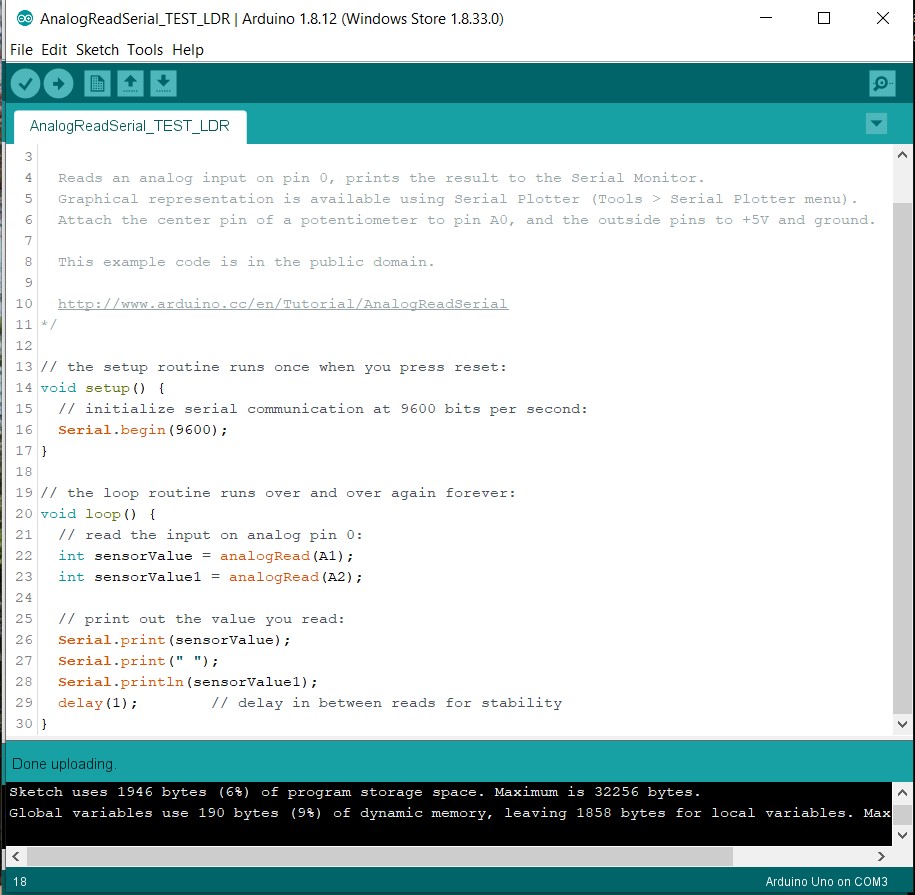Click console line 'Sketch uses 1946 bytes'
This screenshot has height=895, width=915.
coord(108,792)
